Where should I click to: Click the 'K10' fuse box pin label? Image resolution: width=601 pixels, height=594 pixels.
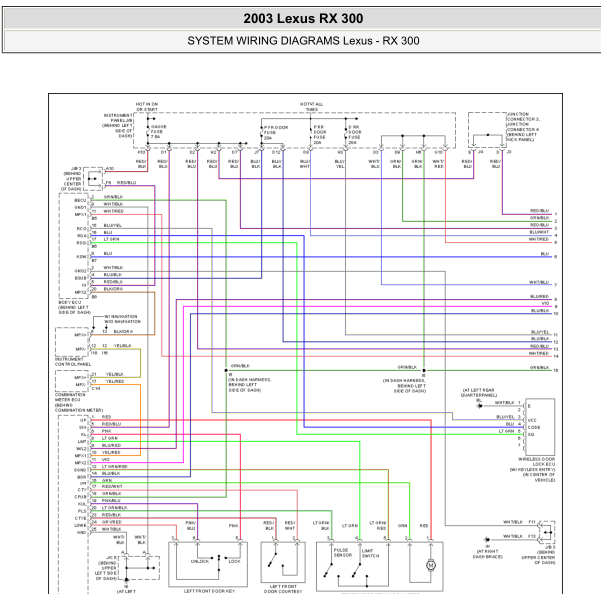point(141,152)
